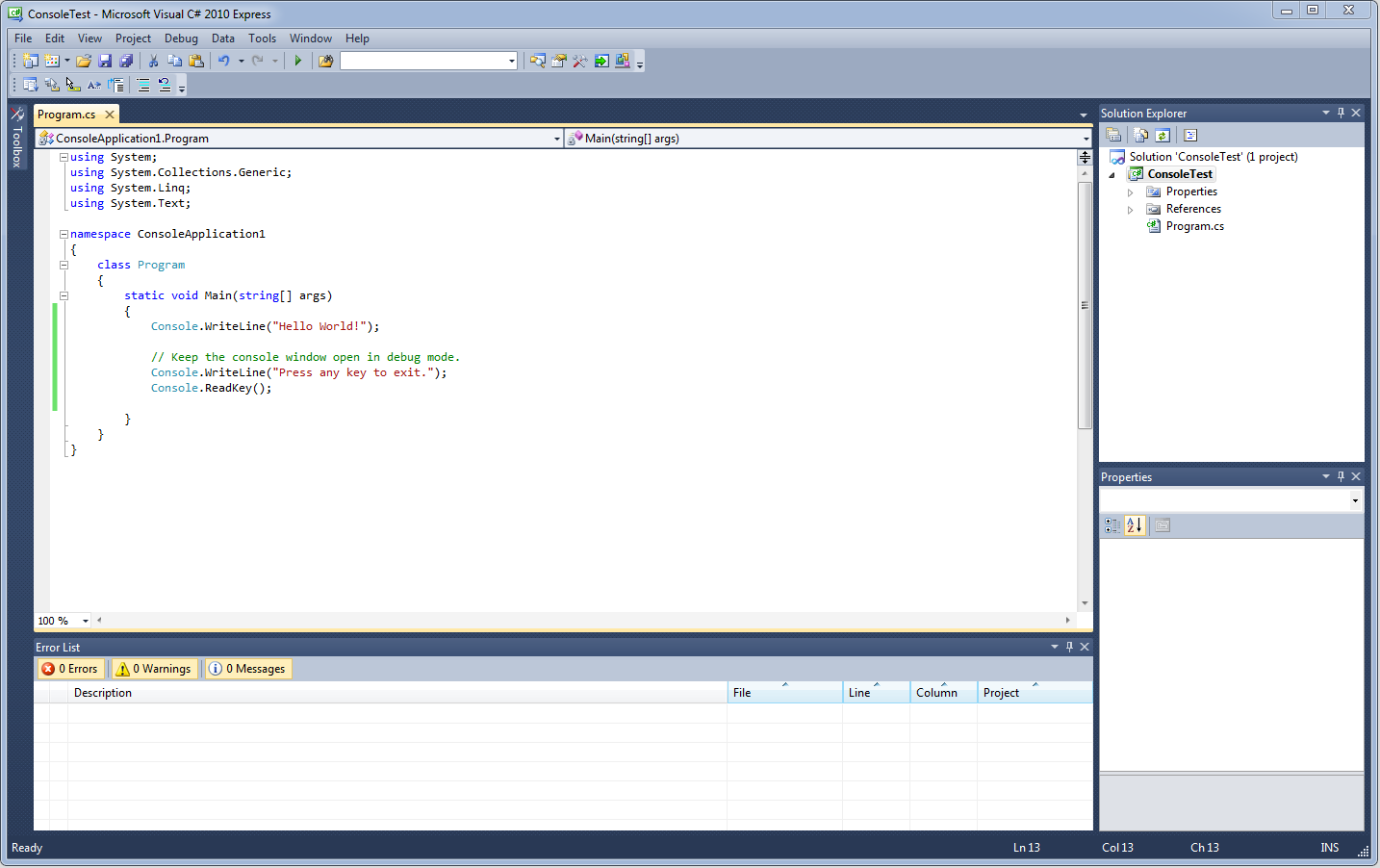Click the Undo arrow icon
The width and height of the screenshot is (1380, 868).
(x=223, y=61)
